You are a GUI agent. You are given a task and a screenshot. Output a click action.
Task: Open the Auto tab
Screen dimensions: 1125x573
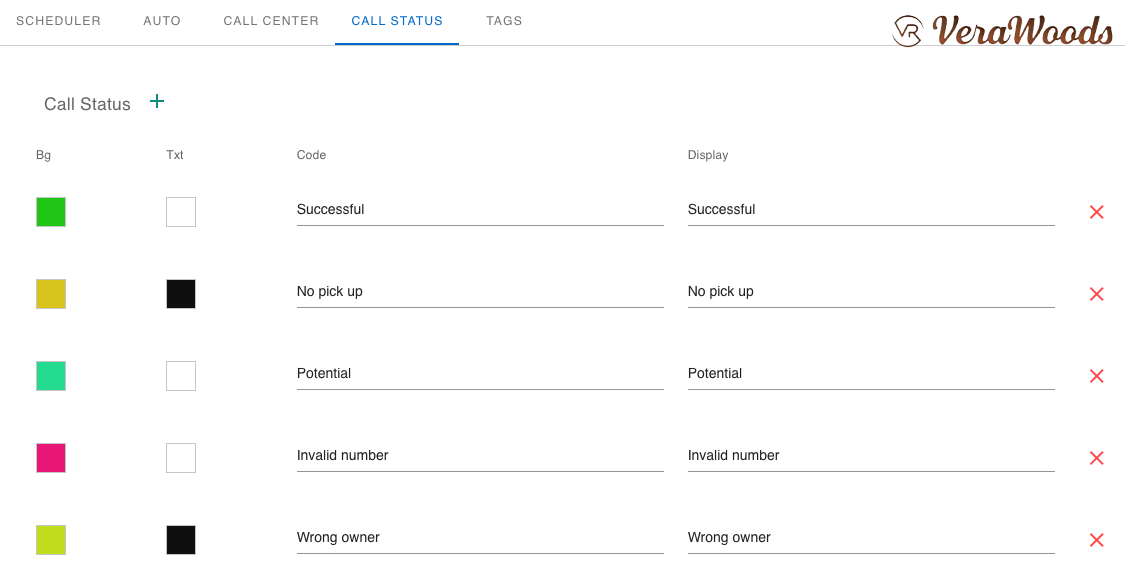pyautogui.click(x=162, y=21)
